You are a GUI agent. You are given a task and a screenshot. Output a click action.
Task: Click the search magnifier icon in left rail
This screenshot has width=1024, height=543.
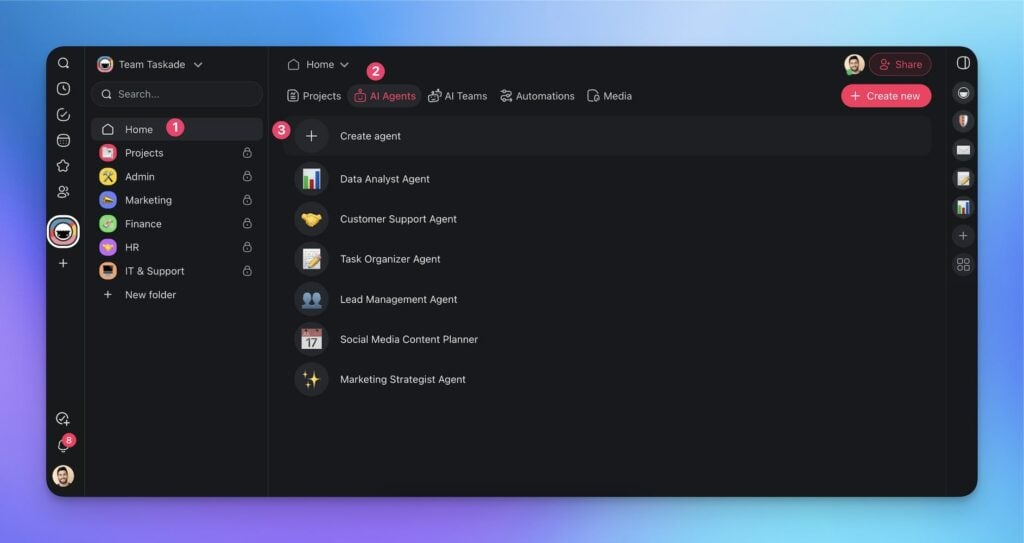[63, 63]
